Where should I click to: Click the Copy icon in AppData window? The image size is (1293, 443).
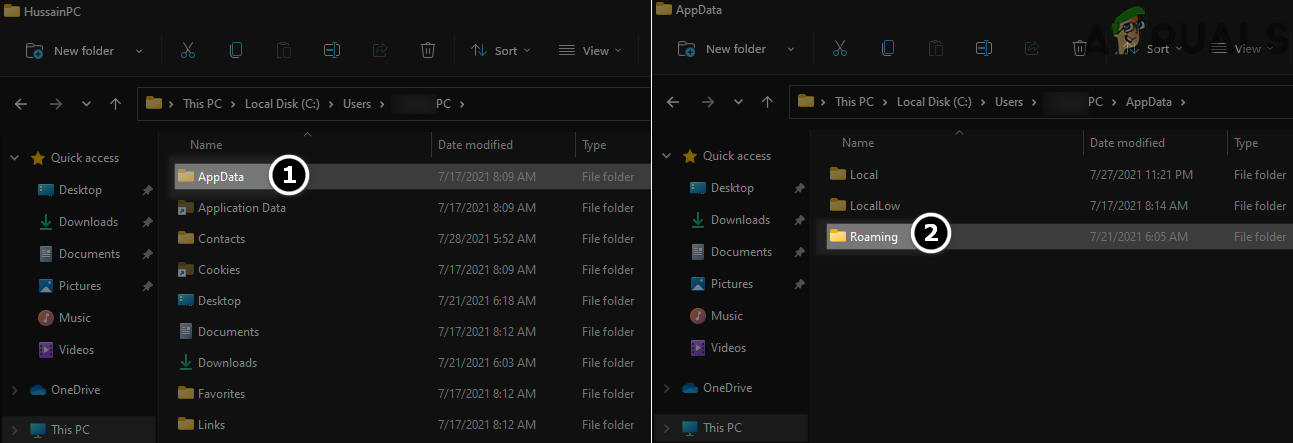click(x=888, y=48)
